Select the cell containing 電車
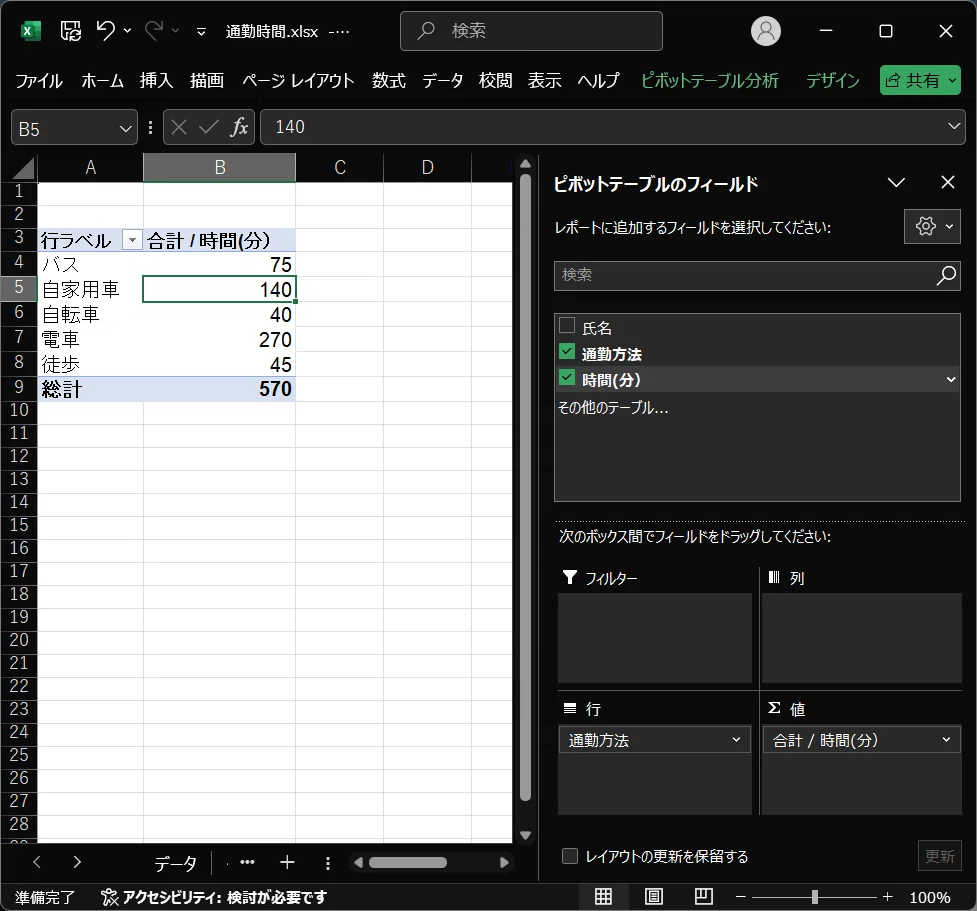977x911 pixels. (x=90, y=340)
